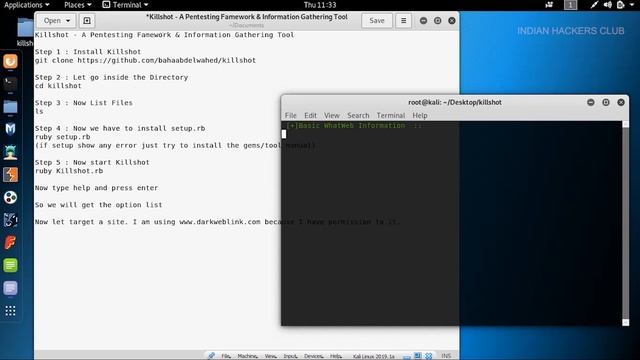This screenshot has width=640, height=360.
Task: Open the system menu arrow
Action: pos(632,5)
